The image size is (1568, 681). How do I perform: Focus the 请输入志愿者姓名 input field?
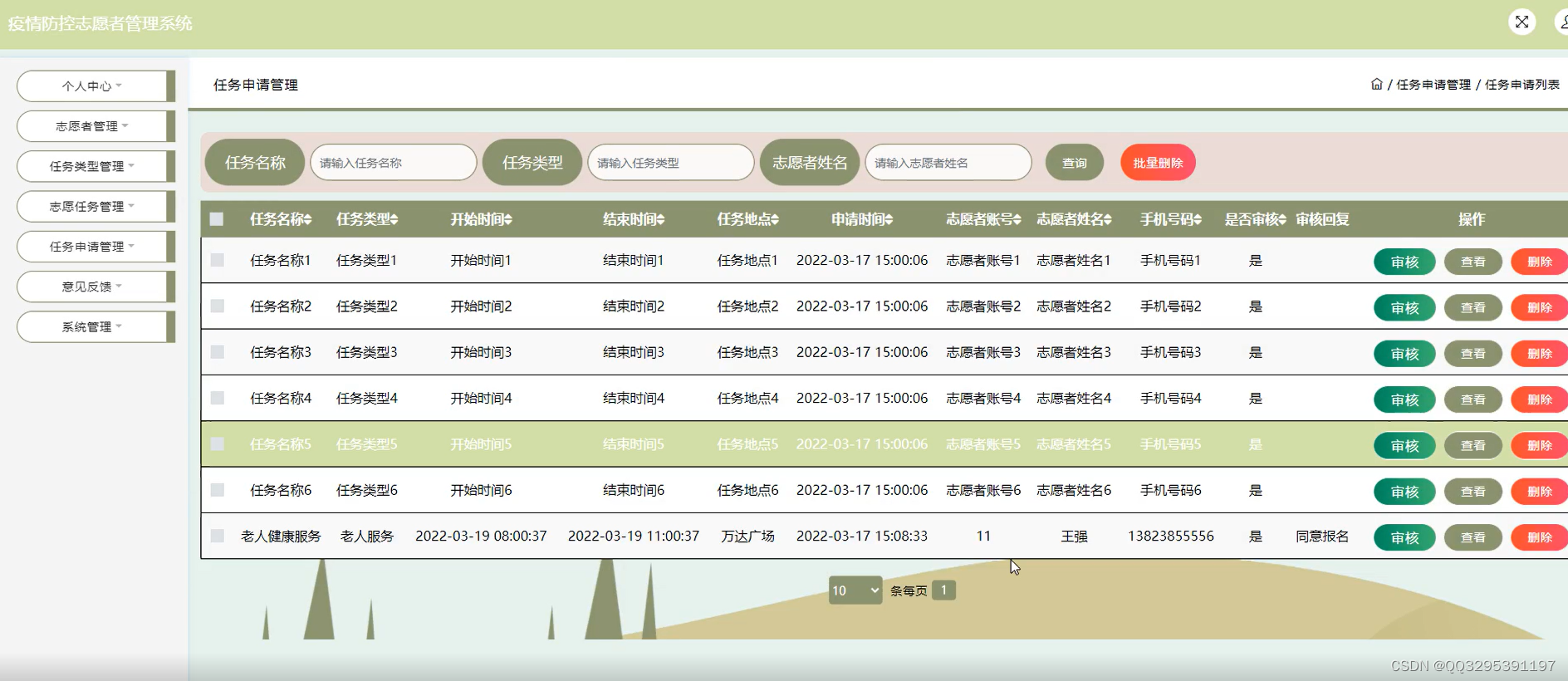point(948,163)
